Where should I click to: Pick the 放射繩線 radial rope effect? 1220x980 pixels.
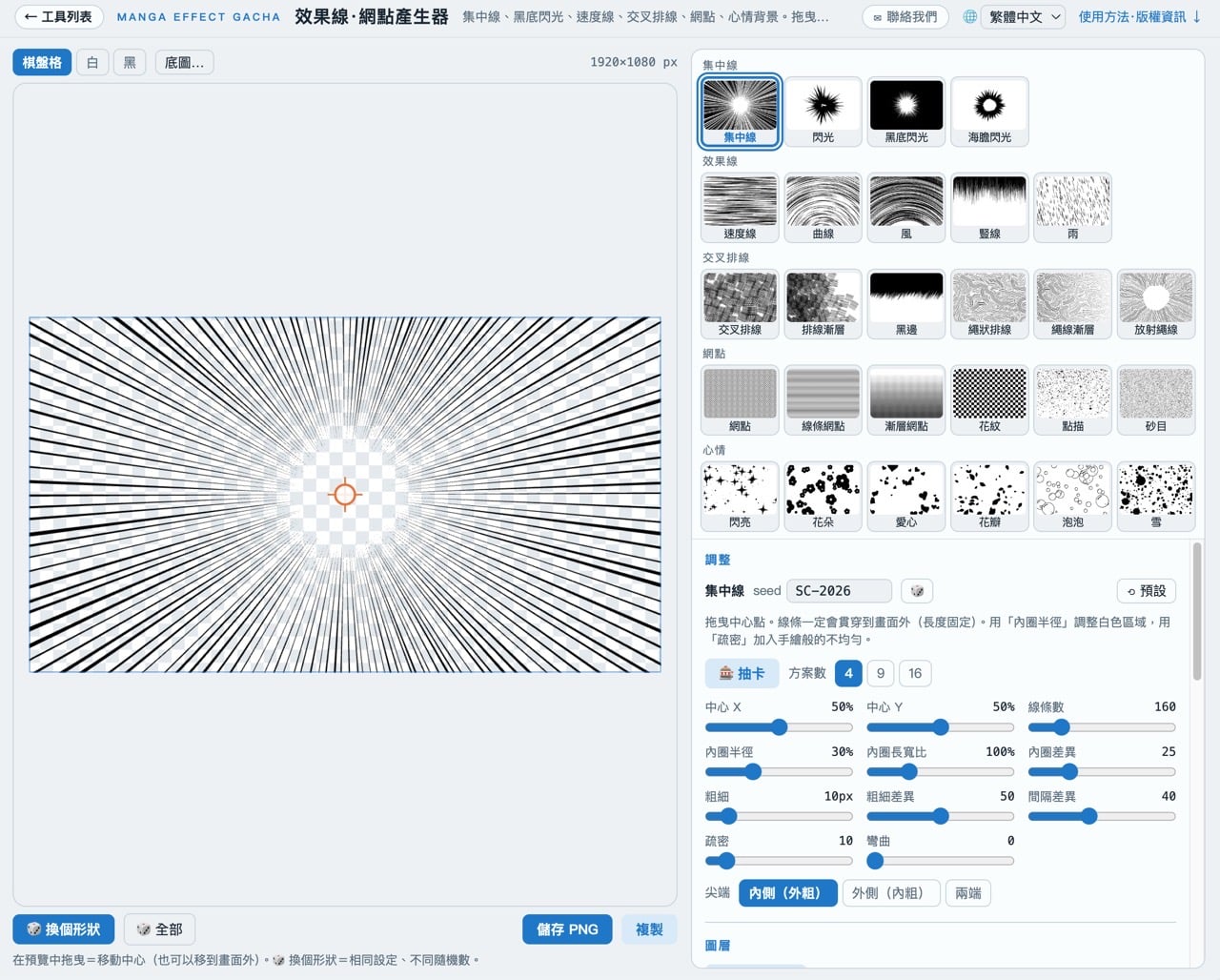pos(1156,304)
